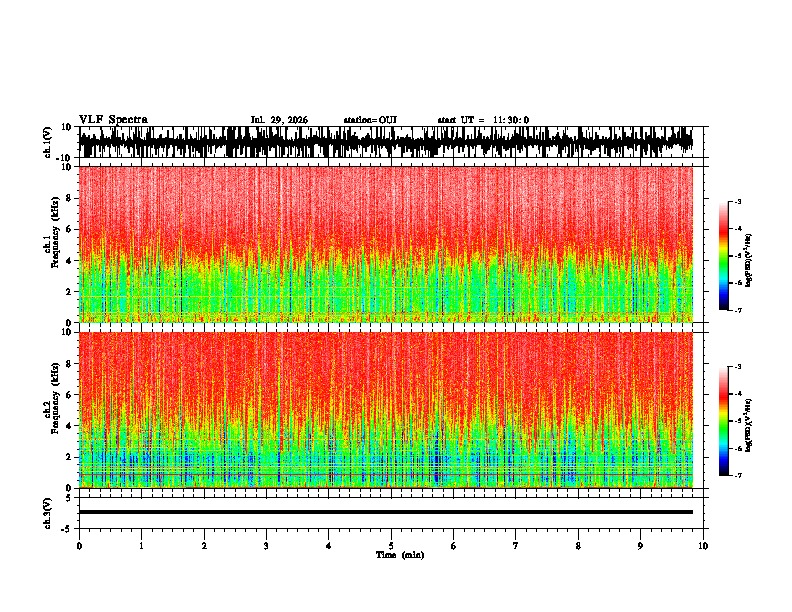Click the ch.1(V) waveform axis label
Image resolution: width=792 pixels, height=612 pixels.
(x=48, y=142)
